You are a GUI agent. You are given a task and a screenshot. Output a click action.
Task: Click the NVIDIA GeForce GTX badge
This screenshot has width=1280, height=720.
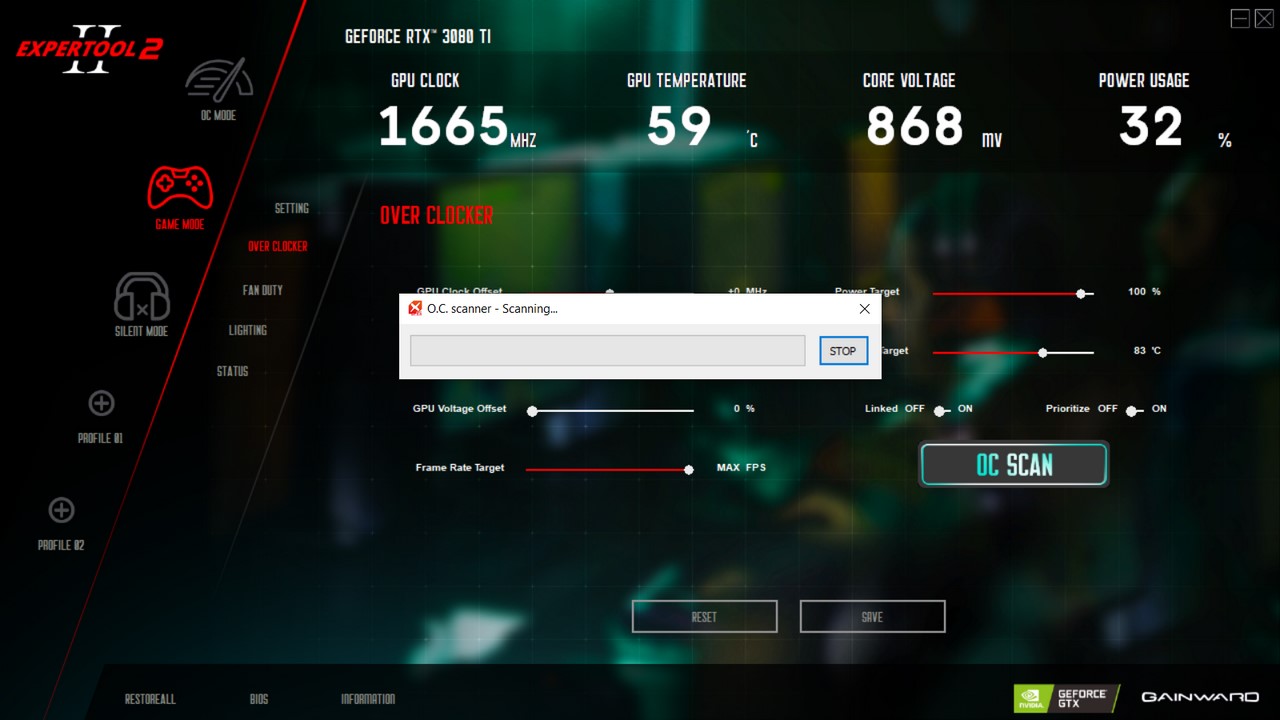click(1066, 697)
